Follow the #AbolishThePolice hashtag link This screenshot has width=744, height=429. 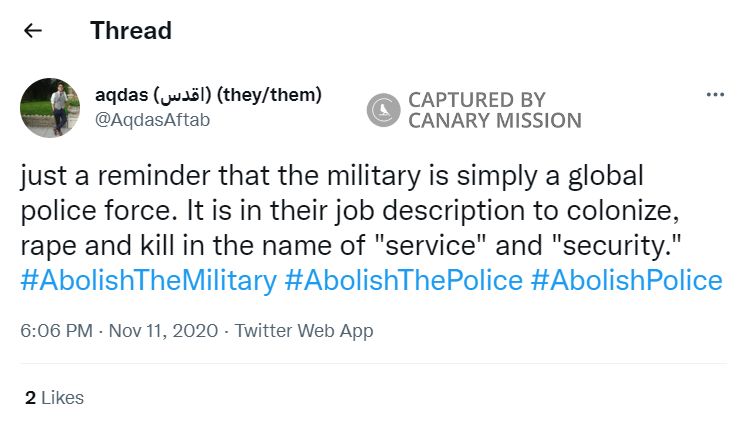(x=403, y=281)
